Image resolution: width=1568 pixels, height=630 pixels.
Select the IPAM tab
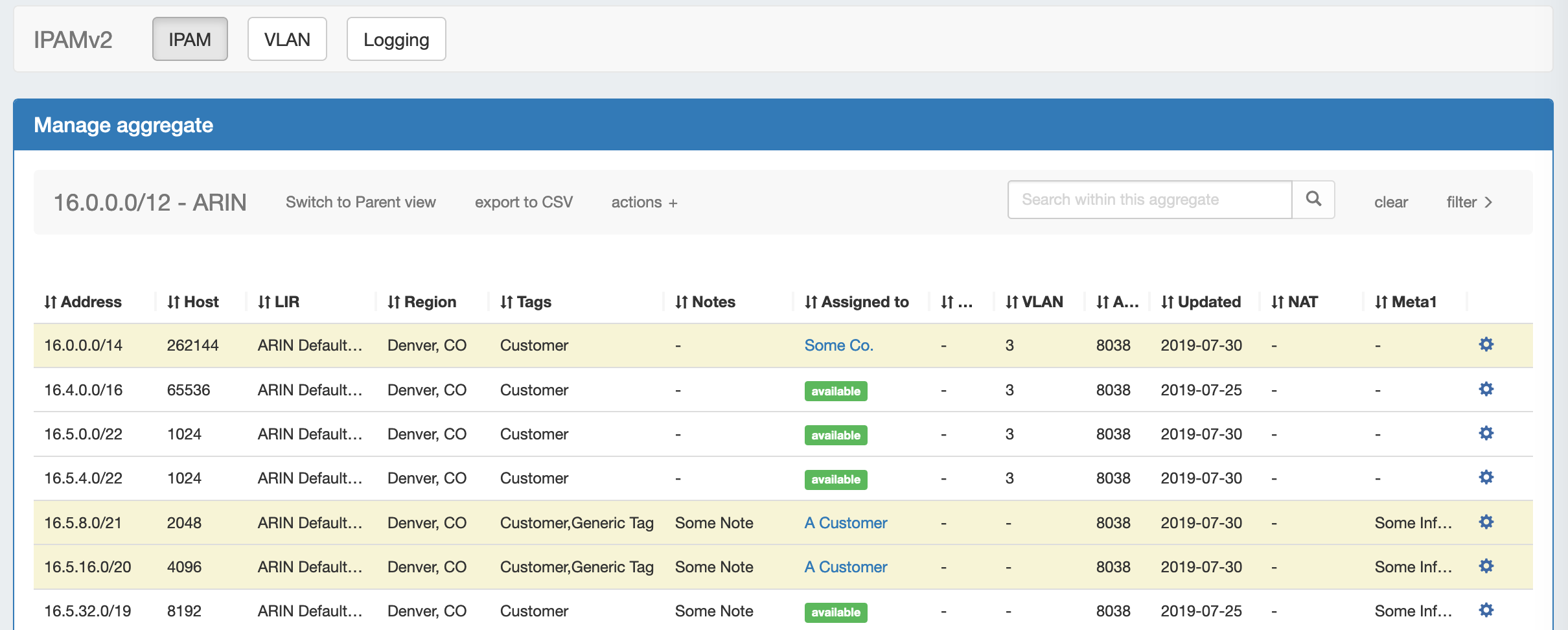pyautogui.click(x=190, y=40)
